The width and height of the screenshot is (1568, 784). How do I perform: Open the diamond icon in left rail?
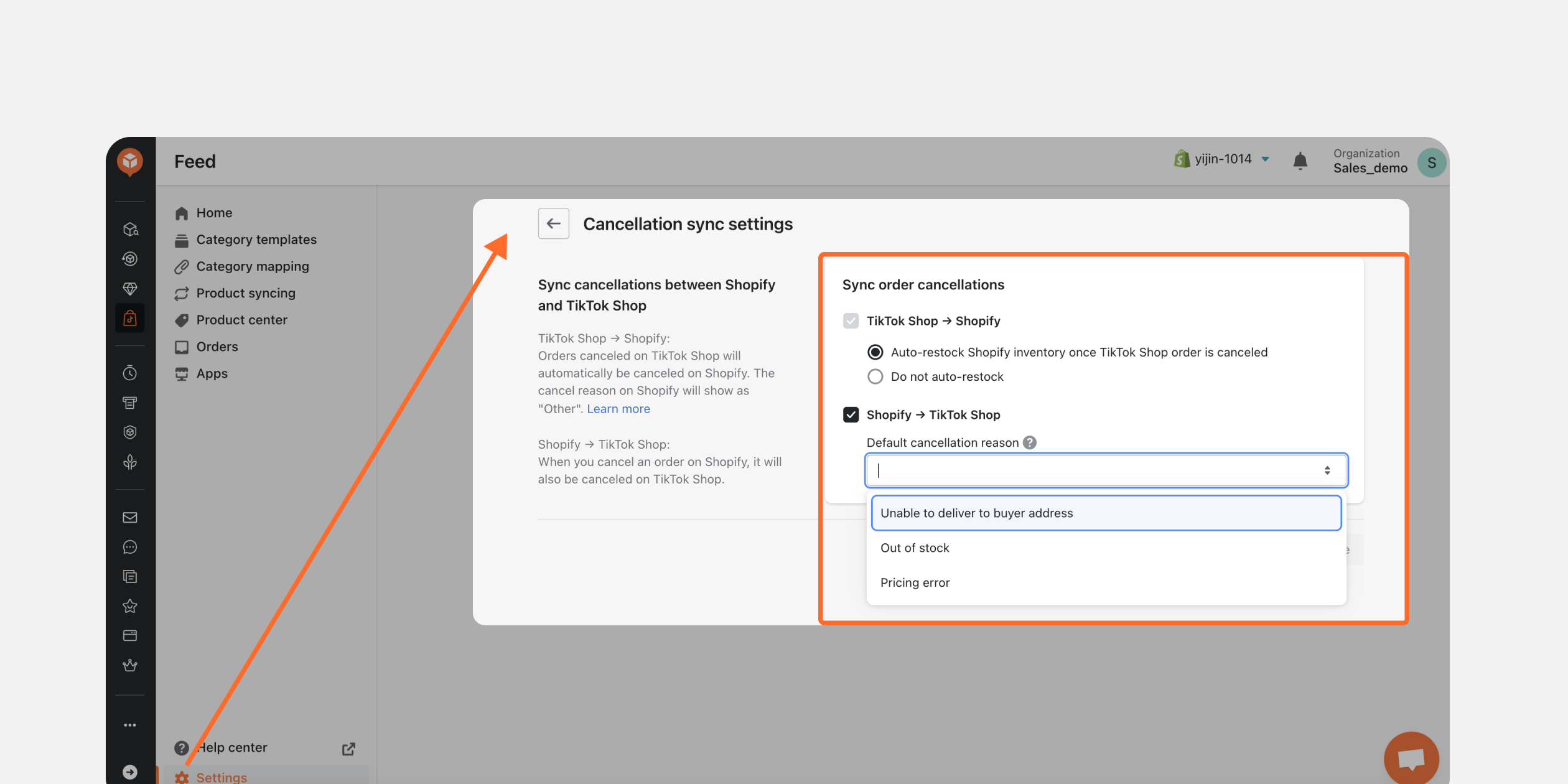tap(130, 289)
